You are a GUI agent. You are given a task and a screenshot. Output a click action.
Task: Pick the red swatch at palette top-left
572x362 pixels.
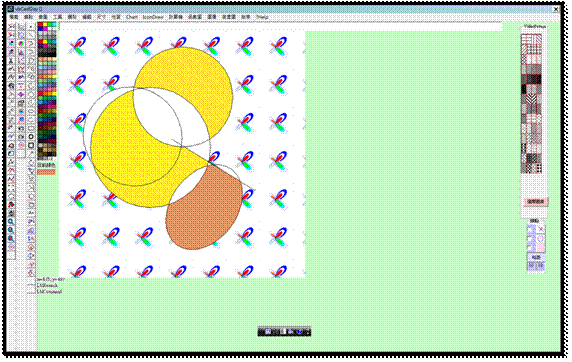pyautogui.click(x=40, y=25)
